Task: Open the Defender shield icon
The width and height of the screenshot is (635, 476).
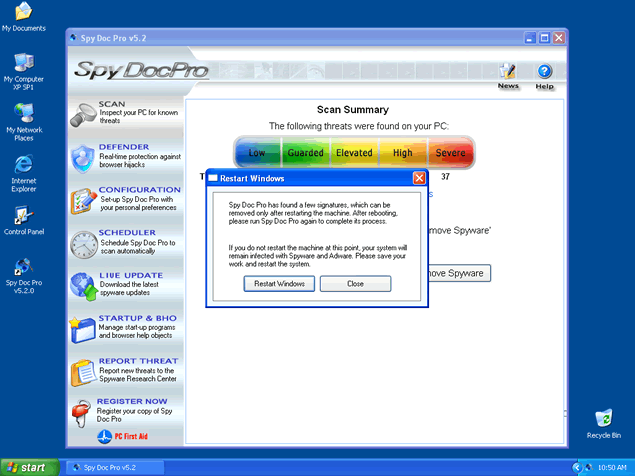Action: click(x=83, y=158)
